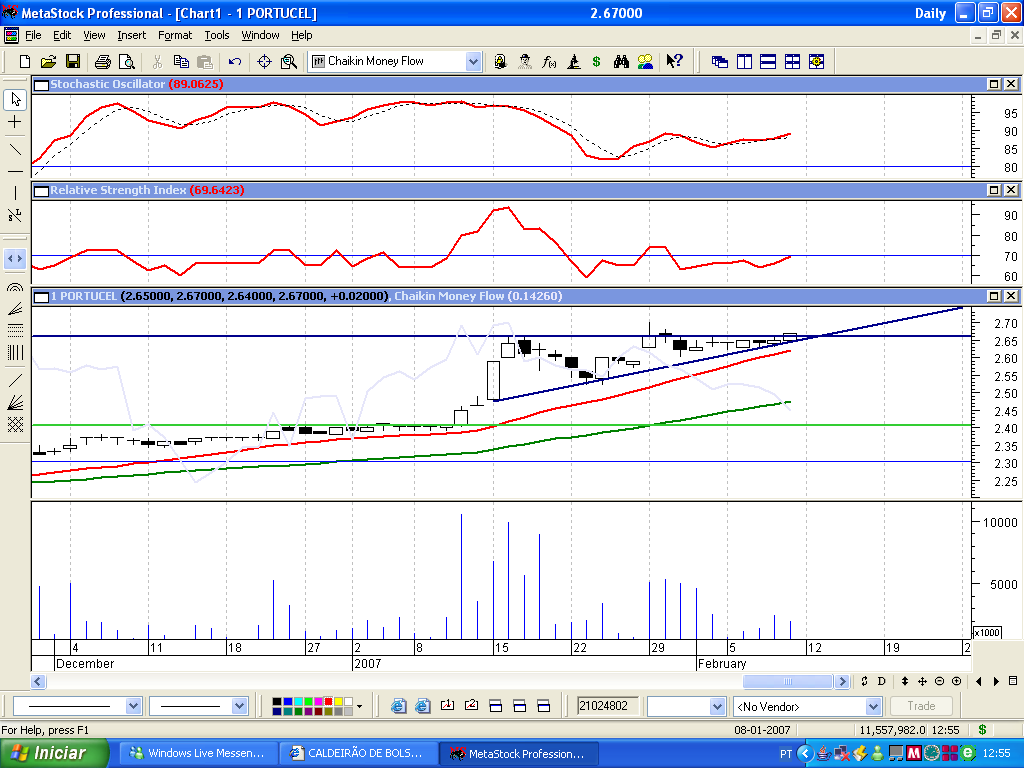1024x768 pixels.
Task: Click the Print icon in toolbar
Action: [102, 62]
